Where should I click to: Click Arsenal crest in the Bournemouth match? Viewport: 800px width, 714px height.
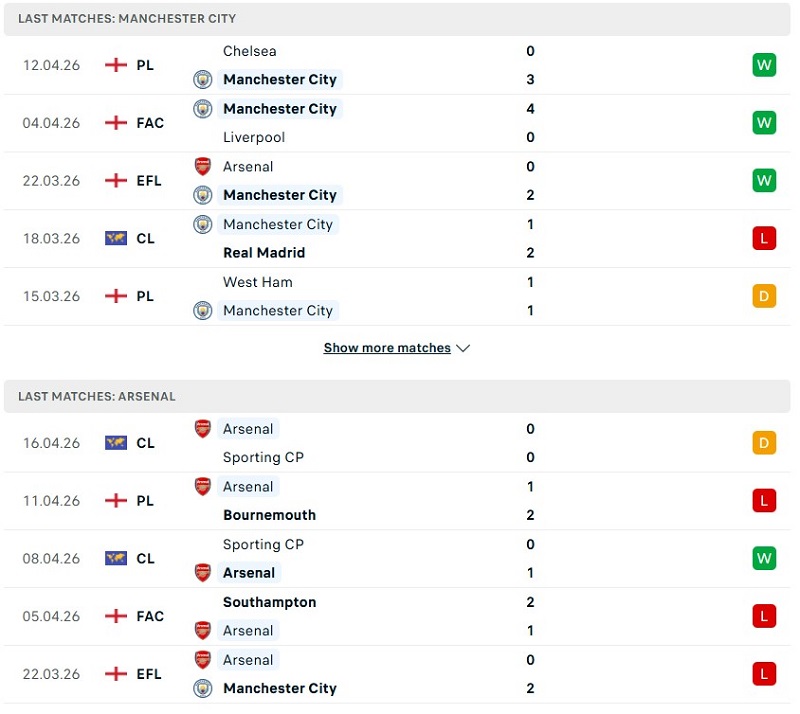203,487
